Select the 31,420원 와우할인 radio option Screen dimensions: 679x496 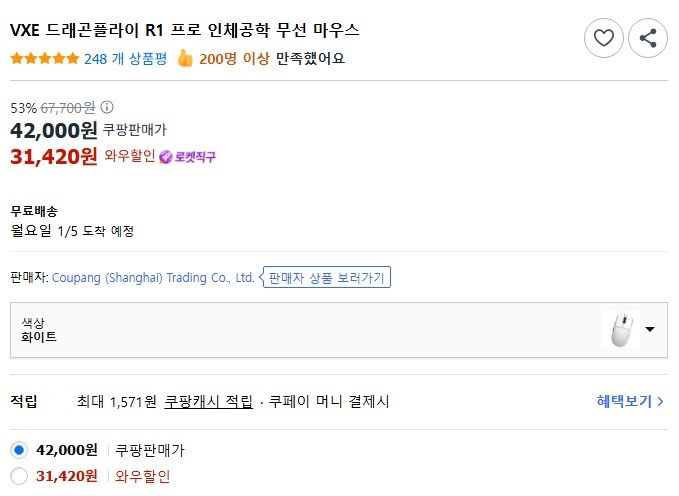pos(19,476)
